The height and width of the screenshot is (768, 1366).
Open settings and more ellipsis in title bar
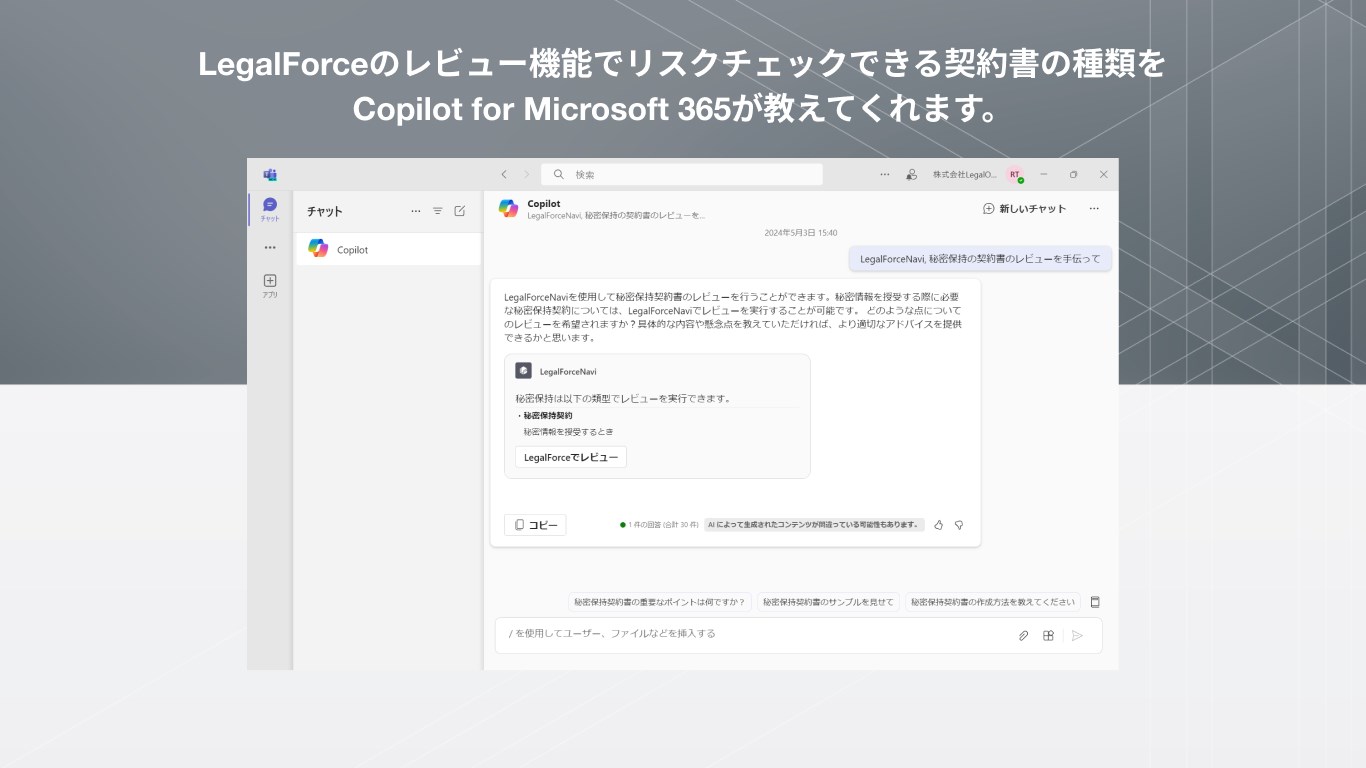click(885, 174)
